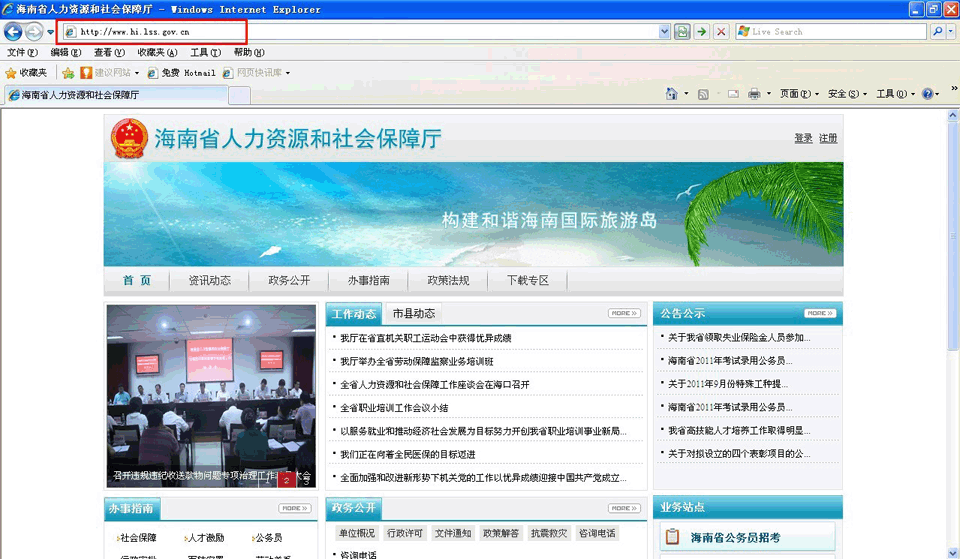Open the 帮助(H) menu
This screenshot has width=960, height=559.
tap(249, 53)
